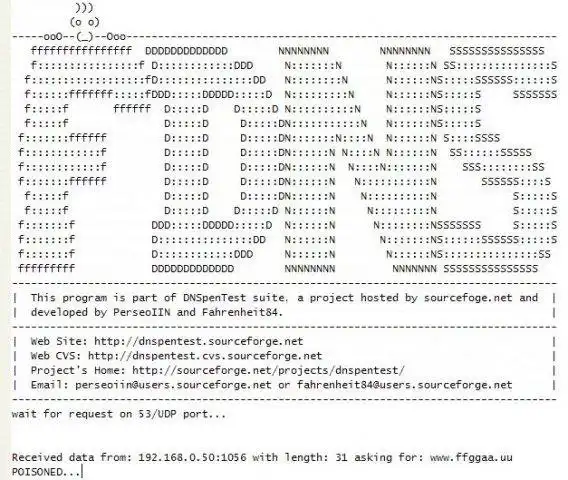The height and width of the screenshot is (480, 568).
Task: Click the dnspentest.sourceforge.net web site URL
Action: [x=199, y=342]
